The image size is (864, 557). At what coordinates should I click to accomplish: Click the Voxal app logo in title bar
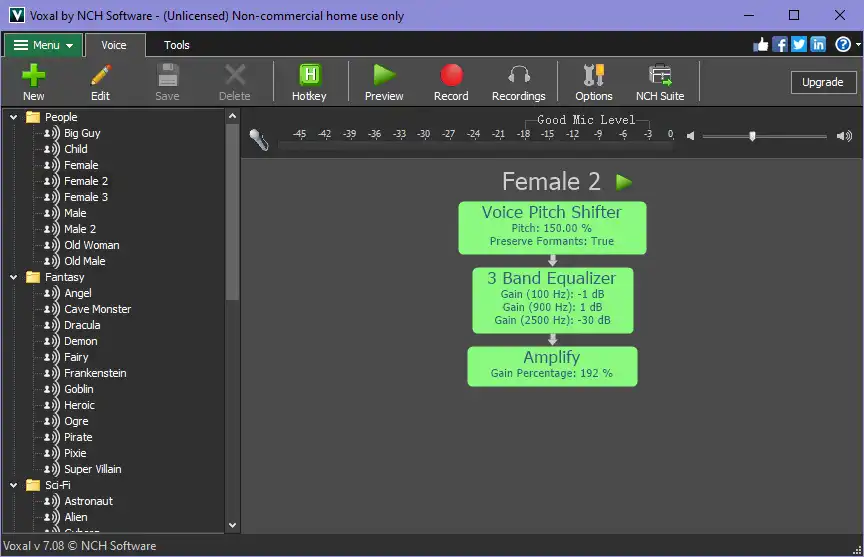[17, 15]
